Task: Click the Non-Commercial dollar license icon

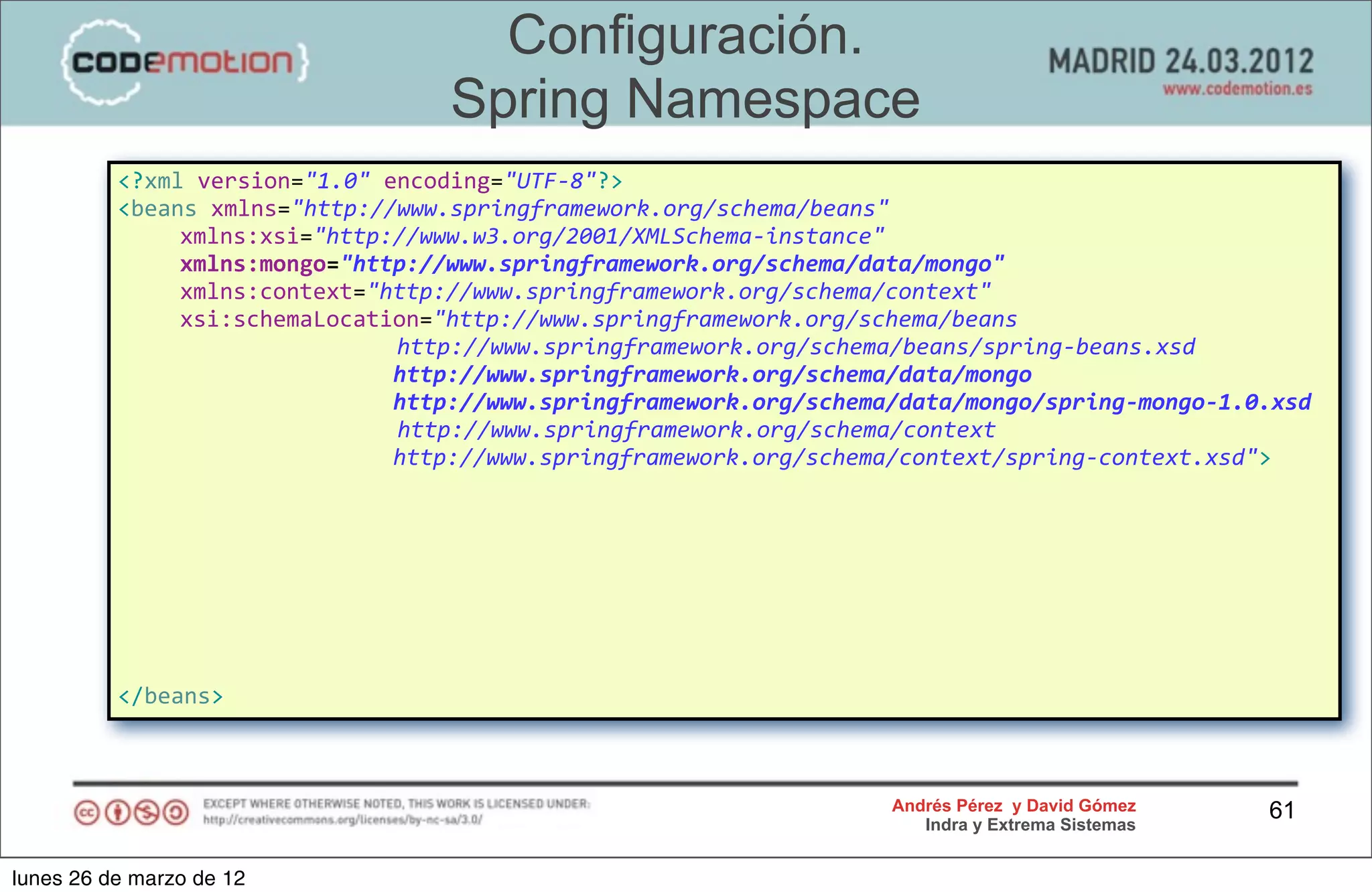Action: point(147,813)
